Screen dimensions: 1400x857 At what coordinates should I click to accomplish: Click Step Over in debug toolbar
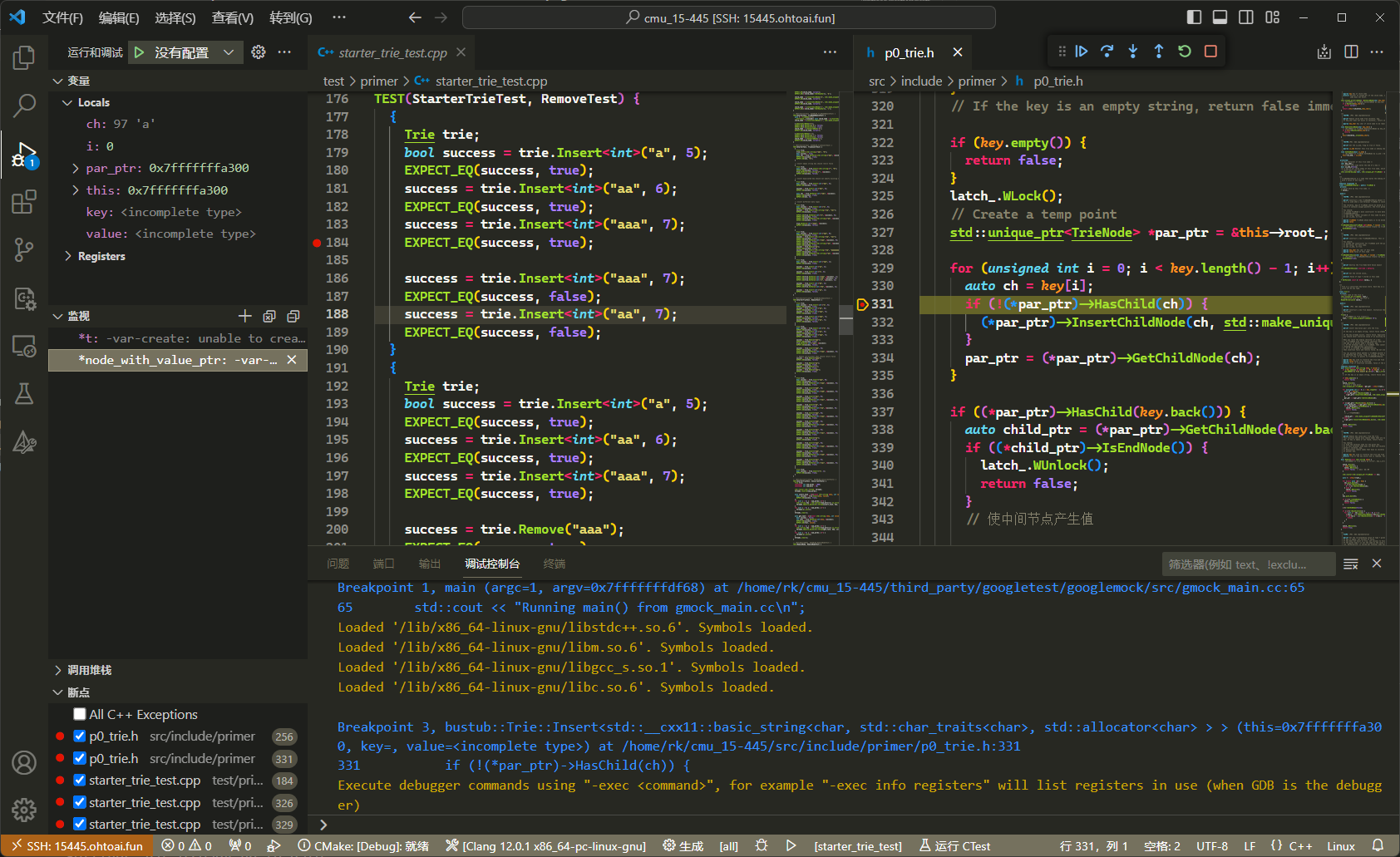[x=1107, y=52]
